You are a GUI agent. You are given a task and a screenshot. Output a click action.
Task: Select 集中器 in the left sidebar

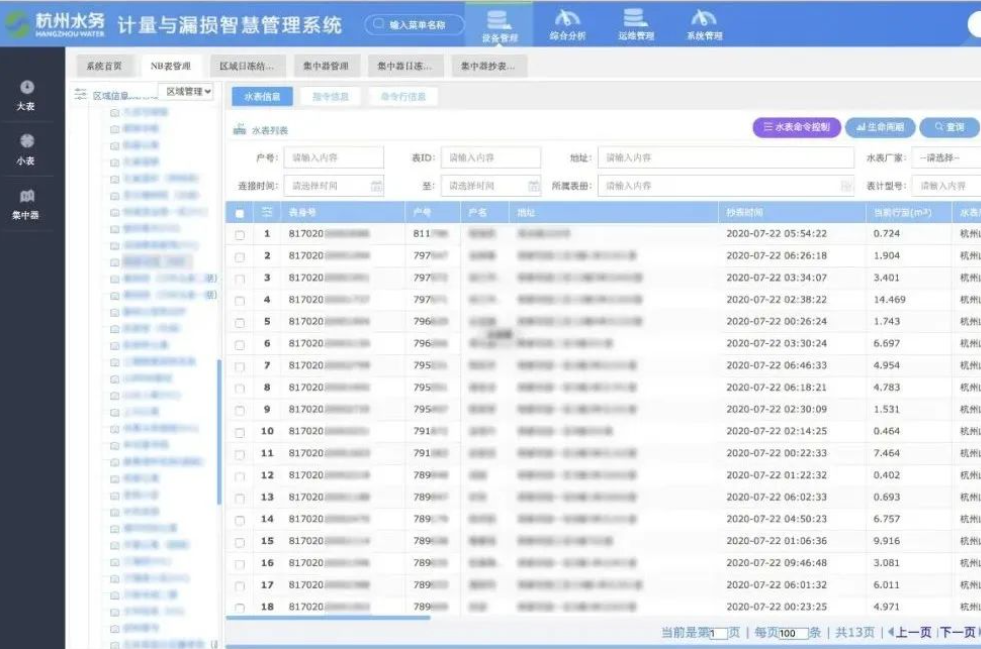click(x=26, y=204)
